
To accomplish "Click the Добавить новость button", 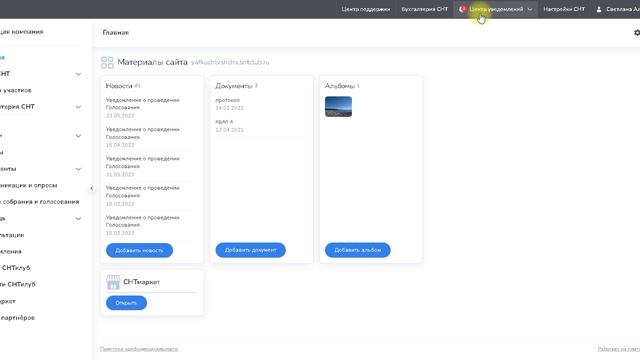I will coord(139,250).
